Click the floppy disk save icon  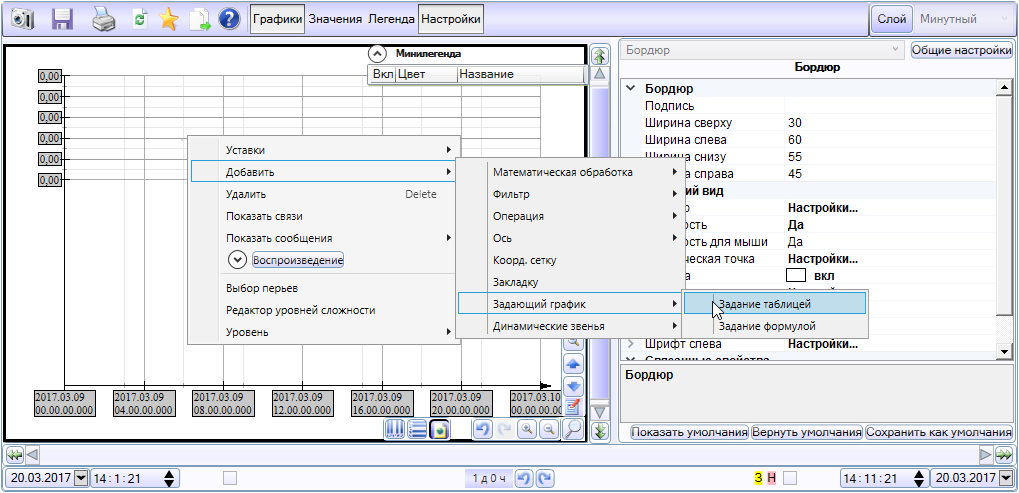click(62, 19)
